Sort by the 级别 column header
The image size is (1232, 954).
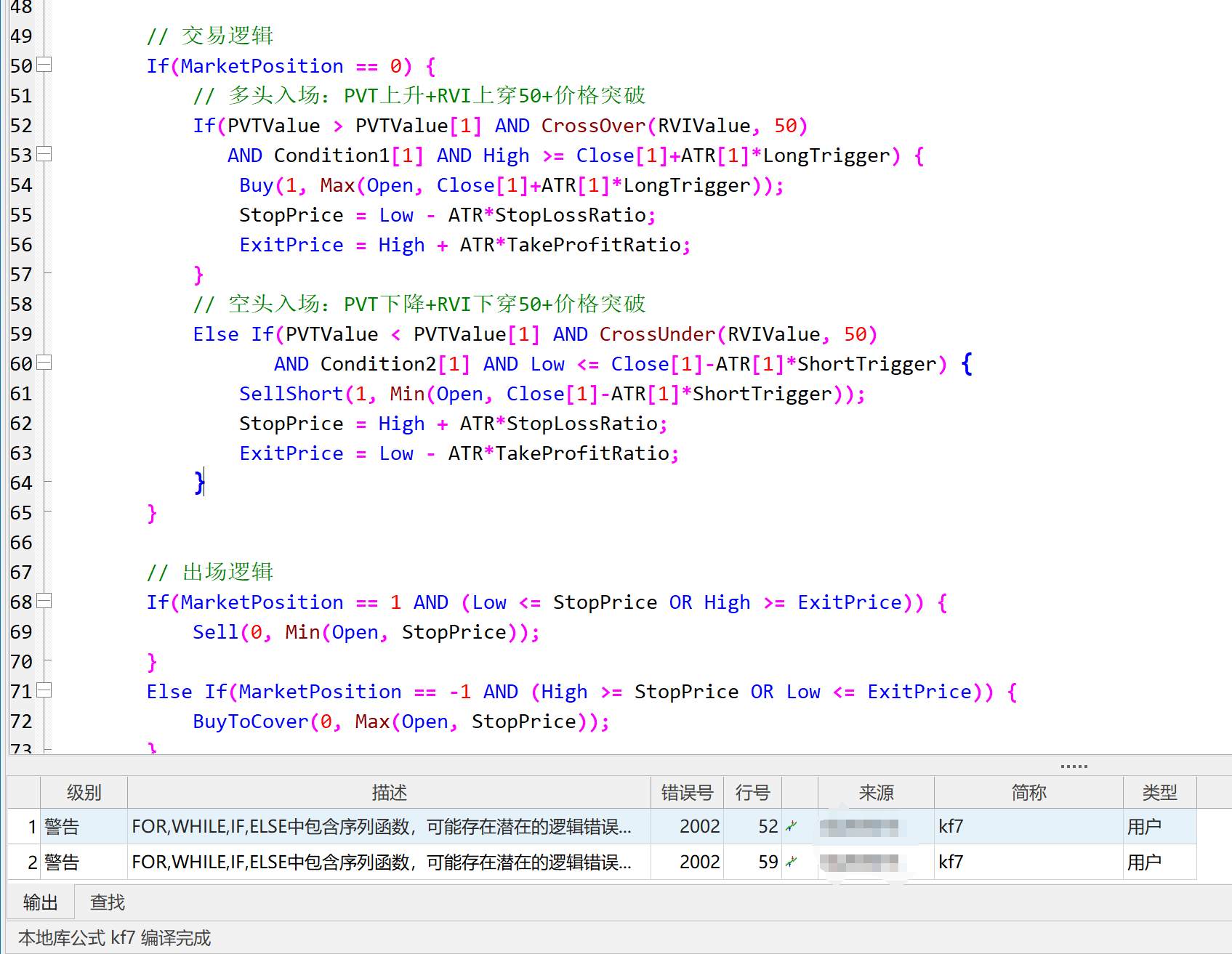tap(84, 793)
